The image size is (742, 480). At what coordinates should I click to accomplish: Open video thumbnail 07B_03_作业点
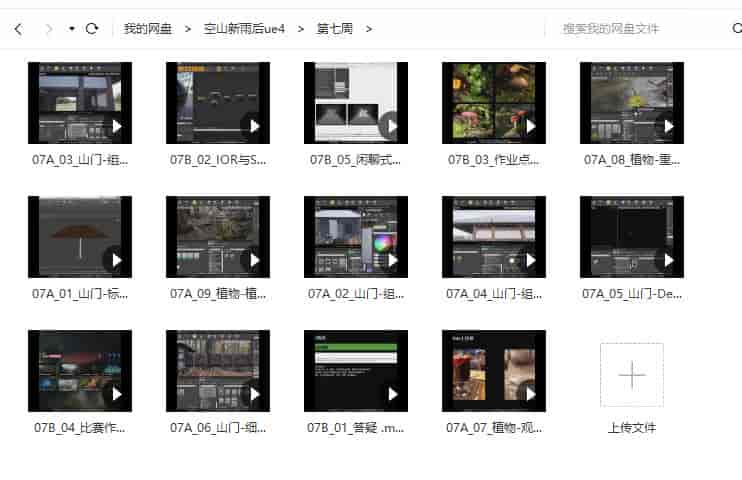(494, 103)
